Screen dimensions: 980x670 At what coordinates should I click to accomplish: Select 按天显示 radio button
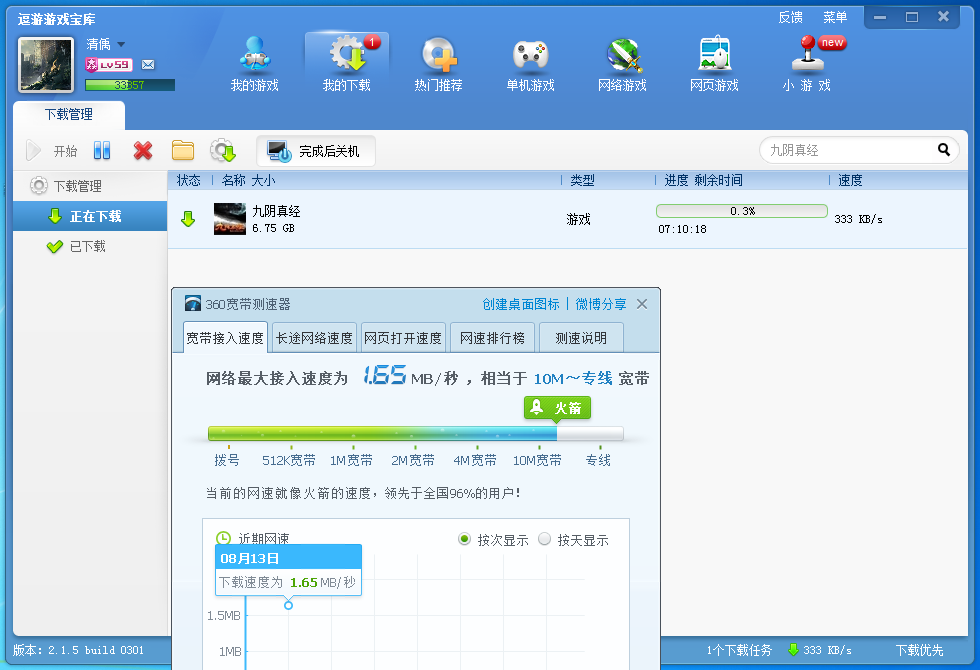point(544,539)
